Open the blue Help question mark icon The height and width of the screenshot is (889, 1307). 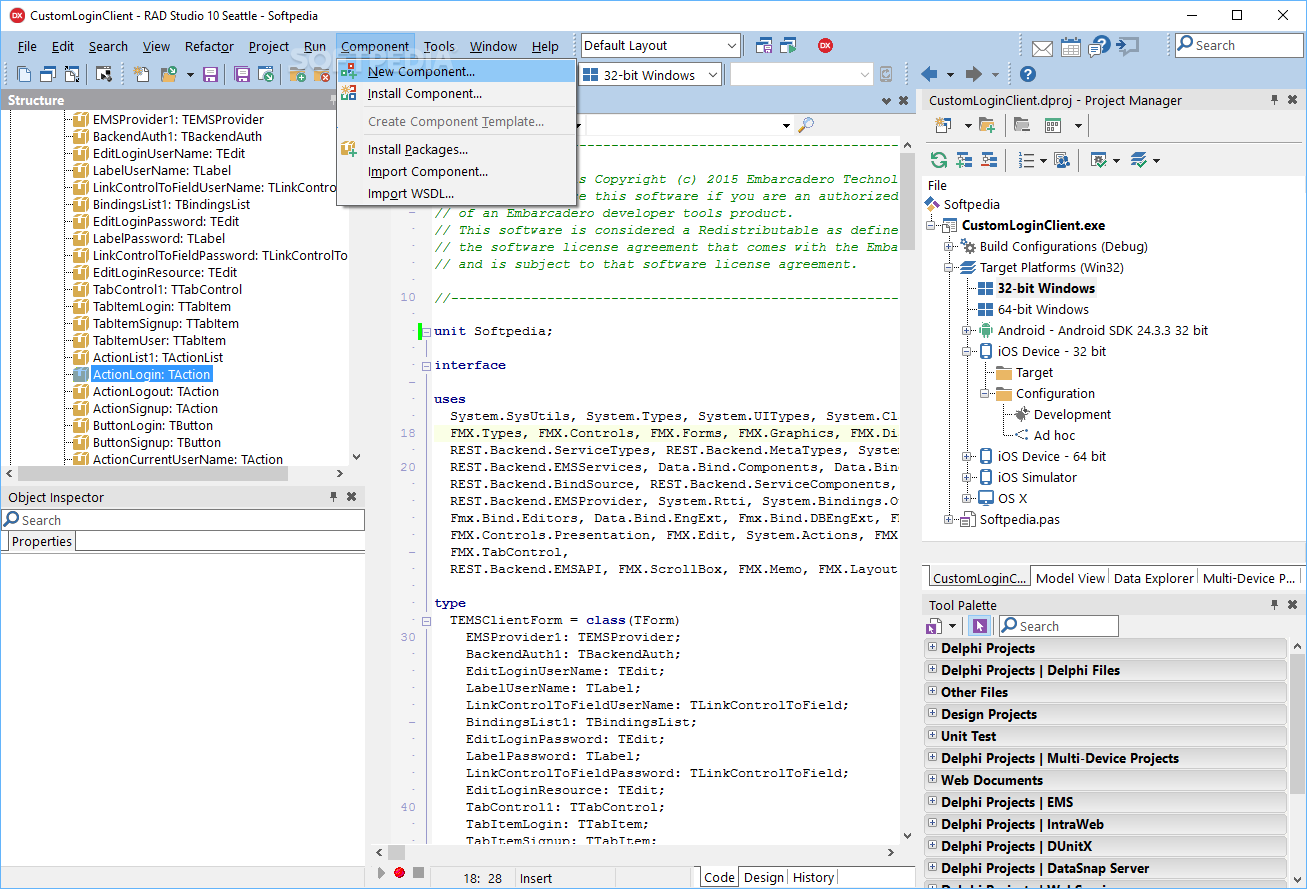pos(1027,75)
